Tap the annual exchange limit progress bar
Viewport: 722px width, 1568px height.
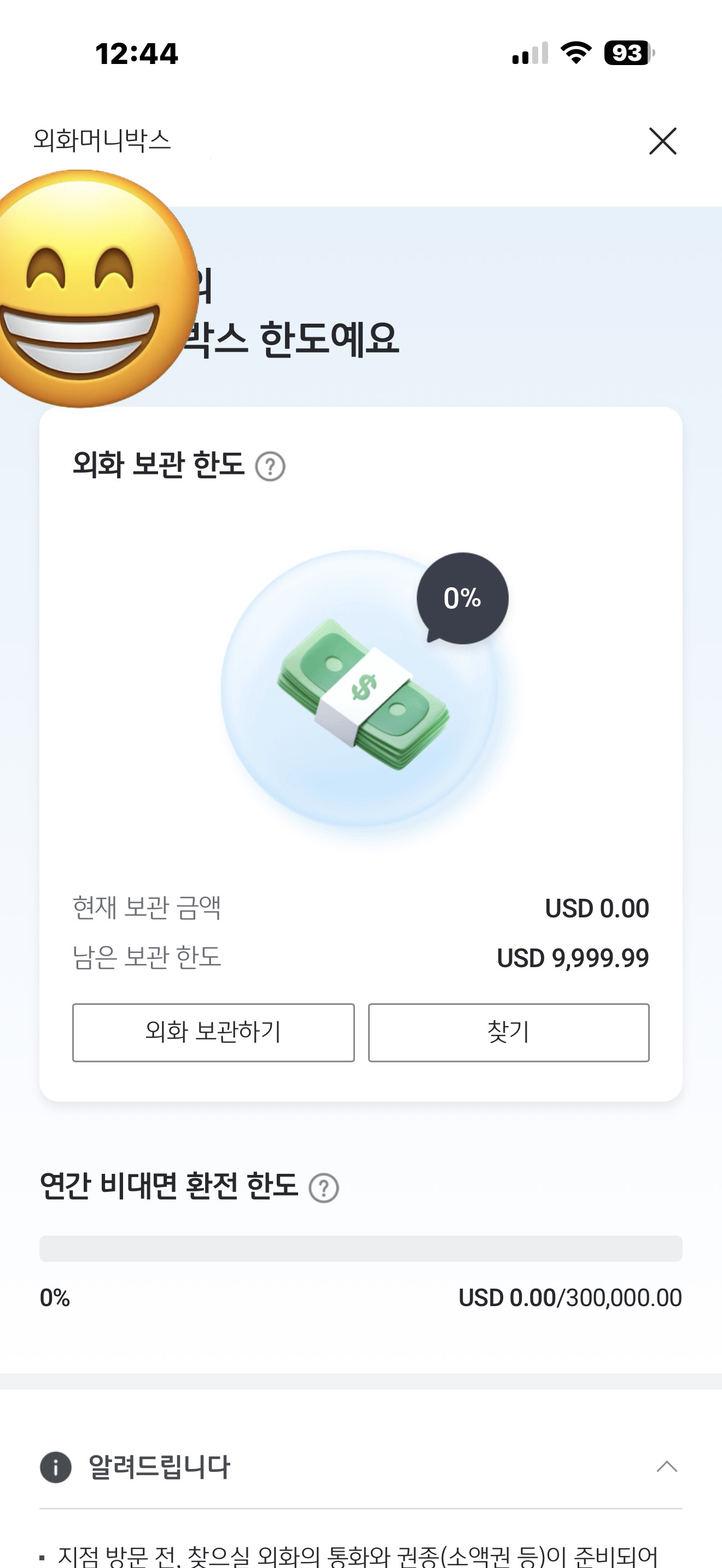click(361, 1248)
